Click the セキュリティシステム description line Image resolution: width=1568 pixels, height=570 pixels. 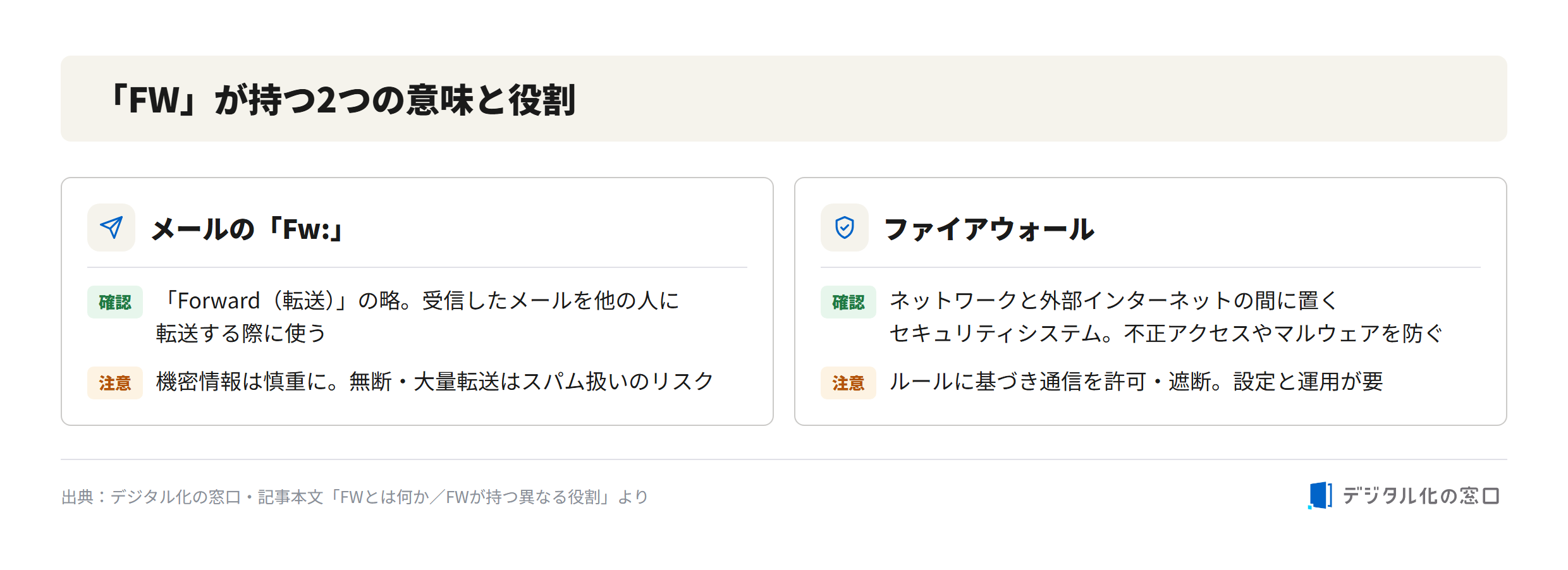click(1166, 334)
